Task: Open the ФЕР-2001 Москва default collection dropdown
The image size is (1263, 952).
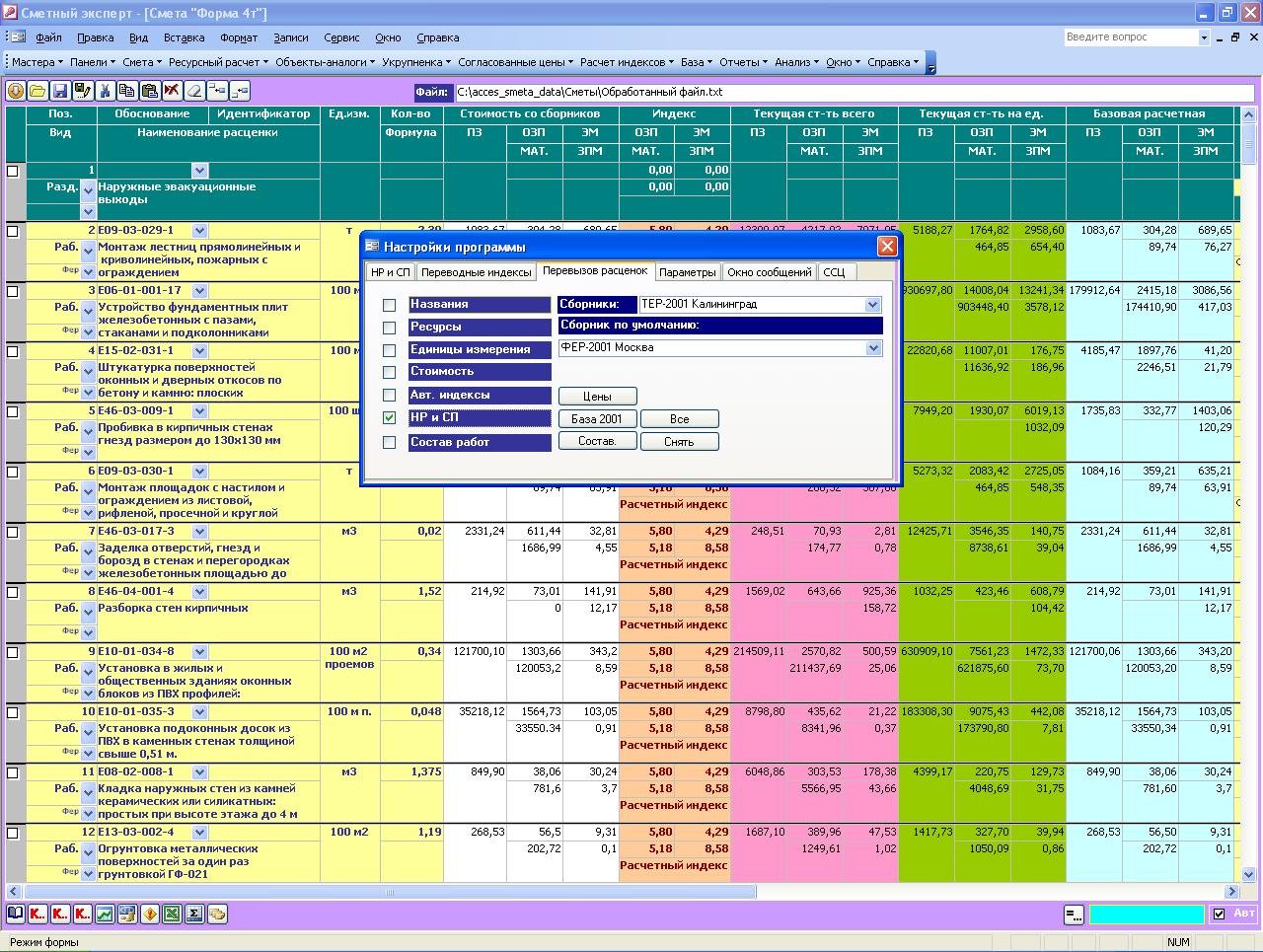Action: (x=872, y=347)
